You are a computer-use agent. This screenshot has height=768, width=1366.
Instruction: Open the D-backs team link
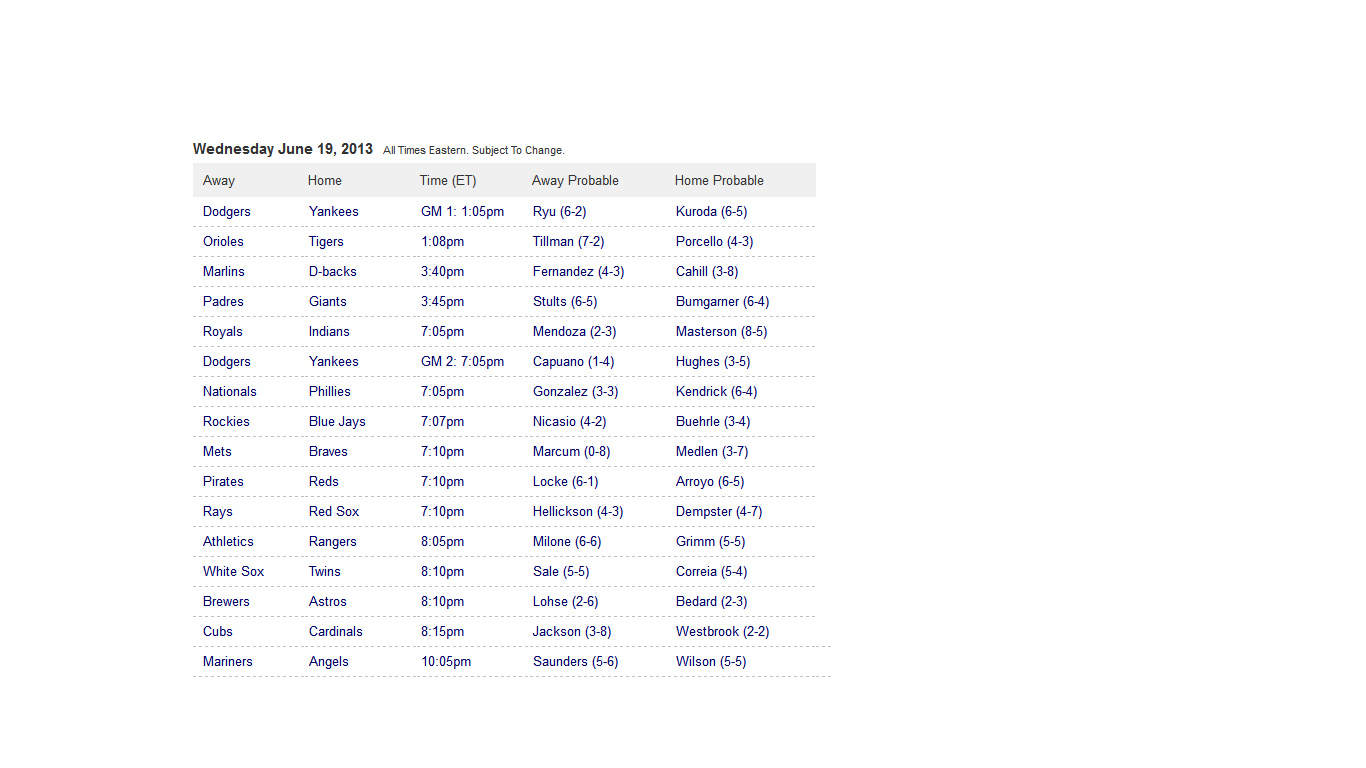[x=332, y=271]
